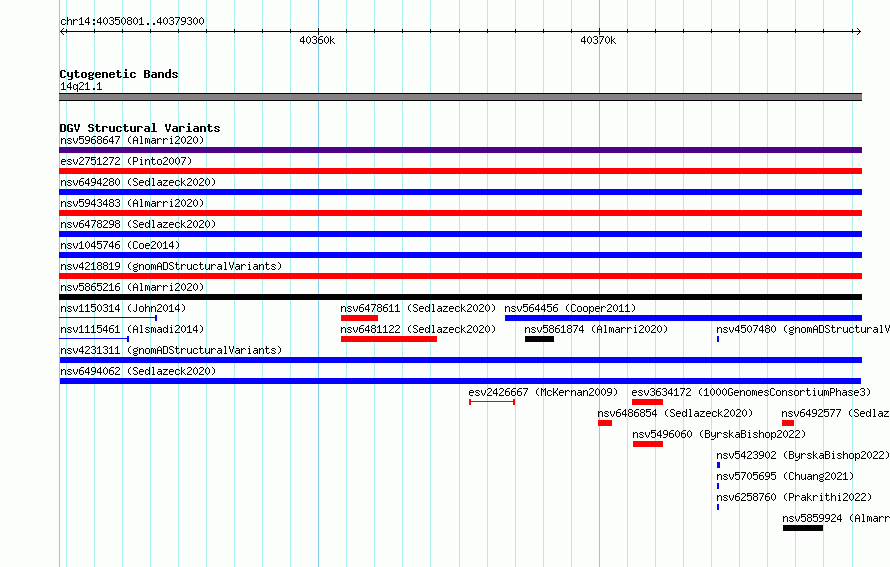The image size is (890, 567).
Task: Open variant esv2751272 (Pinto2007) label
Action: tap(126, 161)
